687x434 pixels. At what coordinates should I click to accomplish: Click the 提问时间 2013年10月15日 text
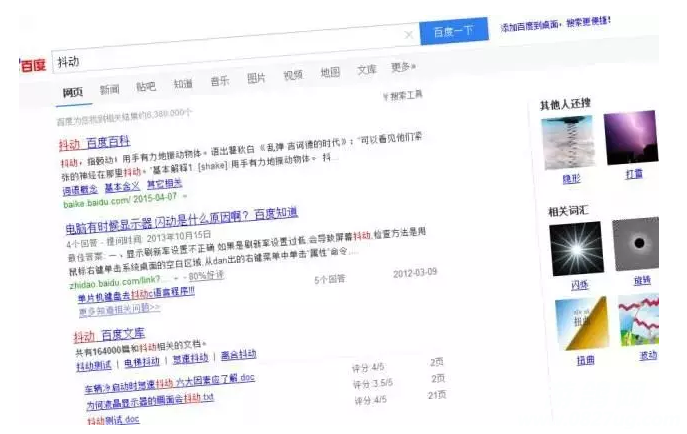[x=159, y=238]
